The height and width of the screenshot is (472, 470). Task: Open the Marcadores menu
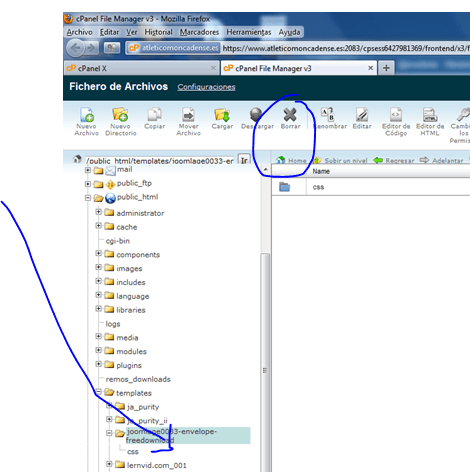199,32
